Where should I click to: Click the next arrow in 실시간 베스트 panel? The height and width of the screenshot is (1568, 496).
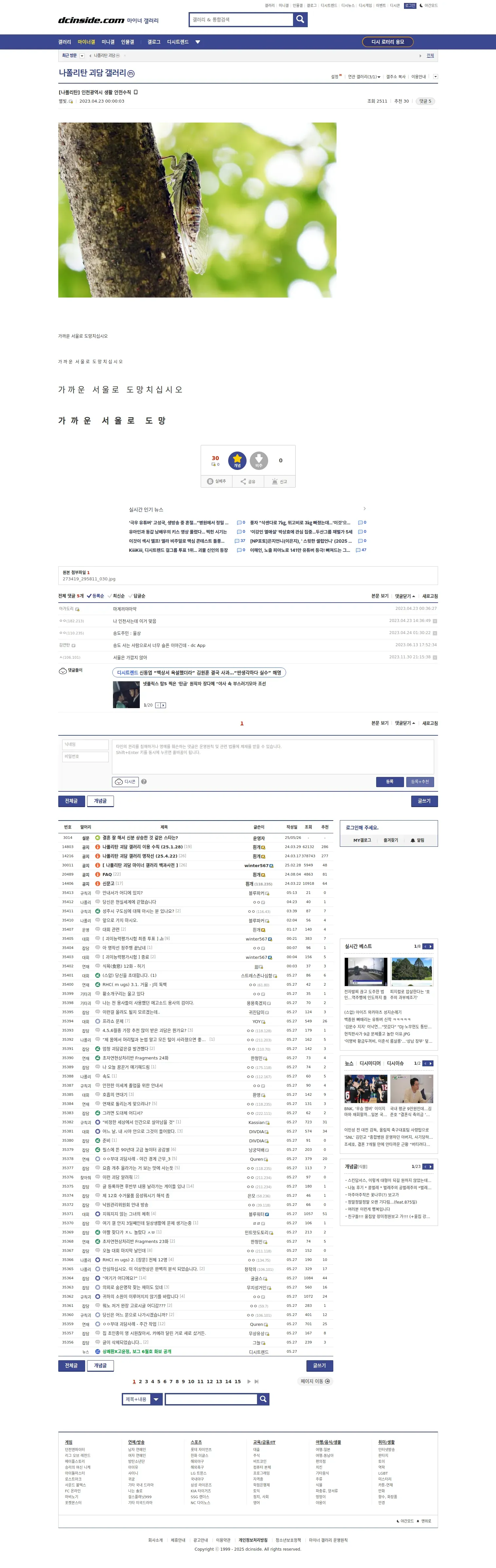tap(431, 946)
